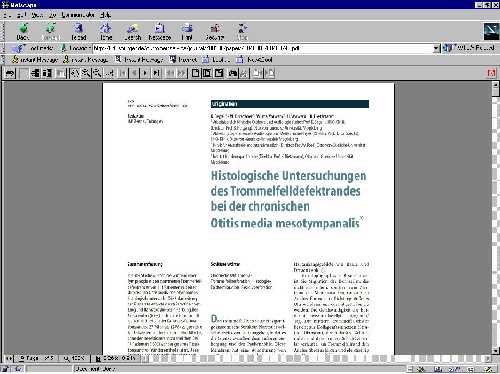Viewport: 500px width, 374px height.
Task: Click the binoculars Find icon
Action: (x=233, y=73)
